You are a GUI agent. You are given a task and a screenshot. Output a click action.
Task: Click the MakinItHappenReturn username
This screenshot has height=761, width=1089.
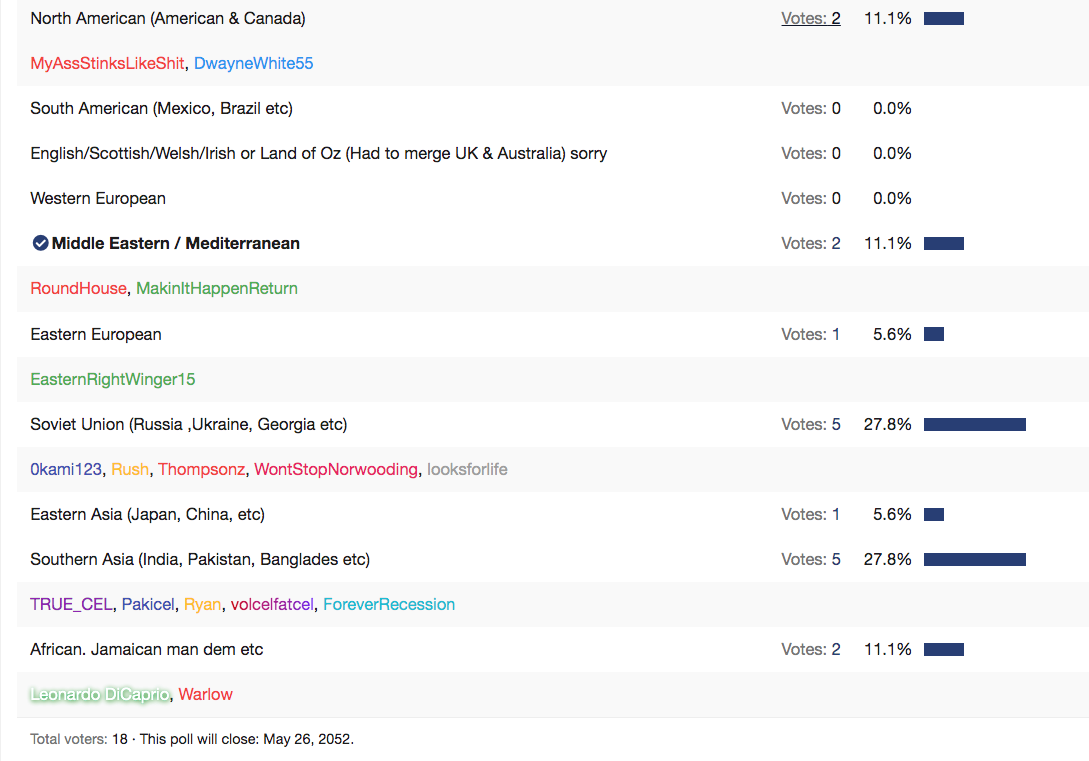217,288
